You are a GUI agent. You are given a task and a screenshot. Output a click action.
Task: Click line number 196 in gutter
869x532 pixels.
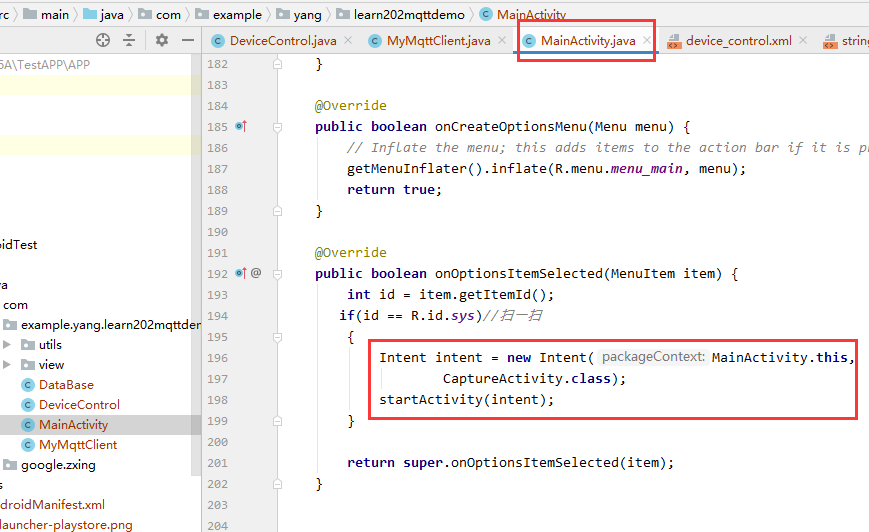click(x=217, y=358)
